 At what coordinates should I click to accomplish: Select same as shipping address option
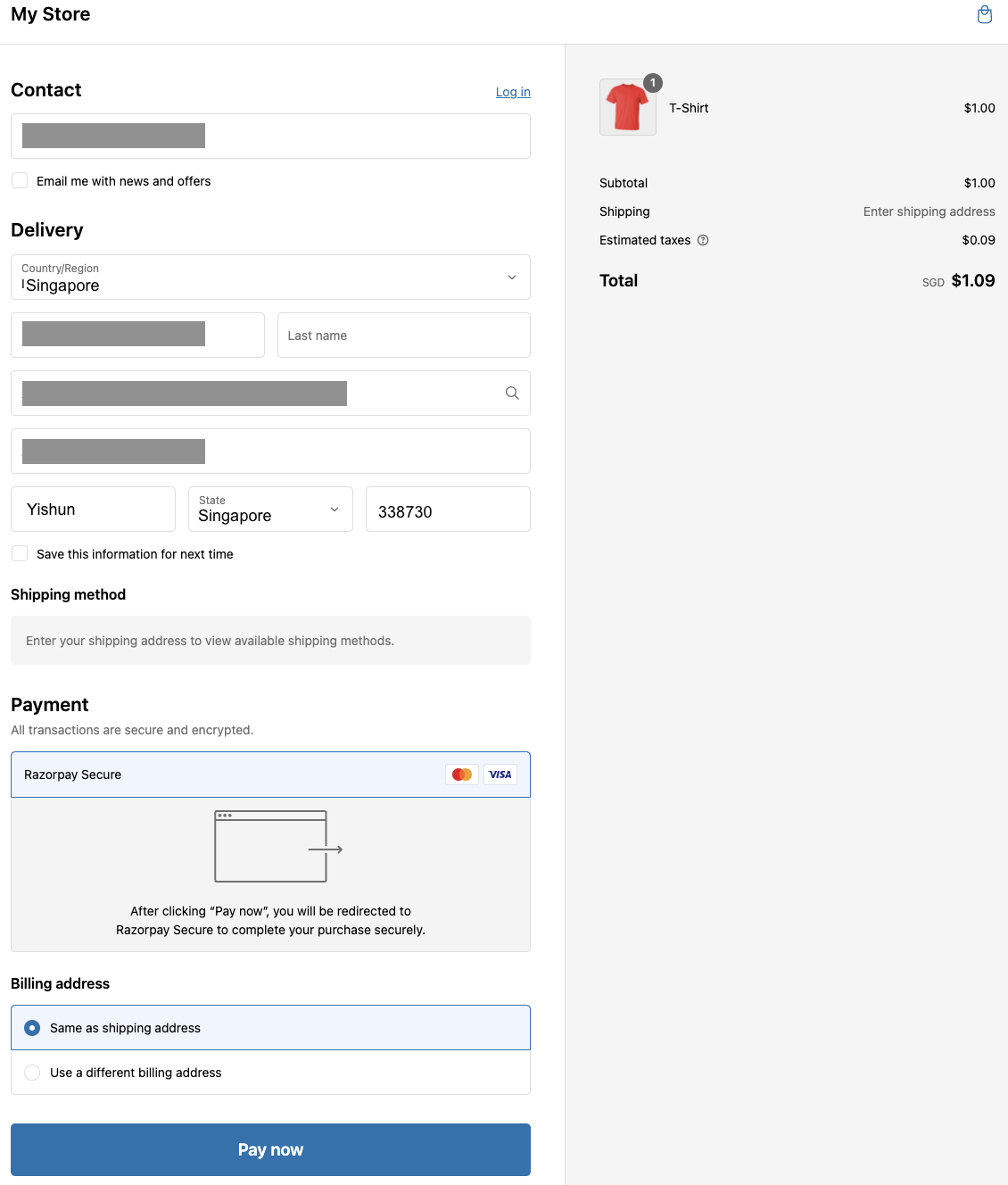[x=270, y=1028]
